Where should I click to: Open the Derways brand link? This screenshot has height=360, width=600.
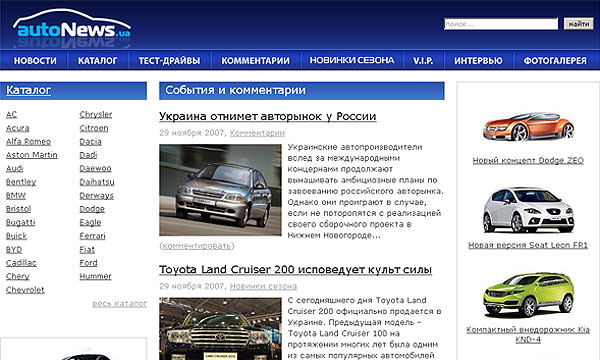[96, 195]
